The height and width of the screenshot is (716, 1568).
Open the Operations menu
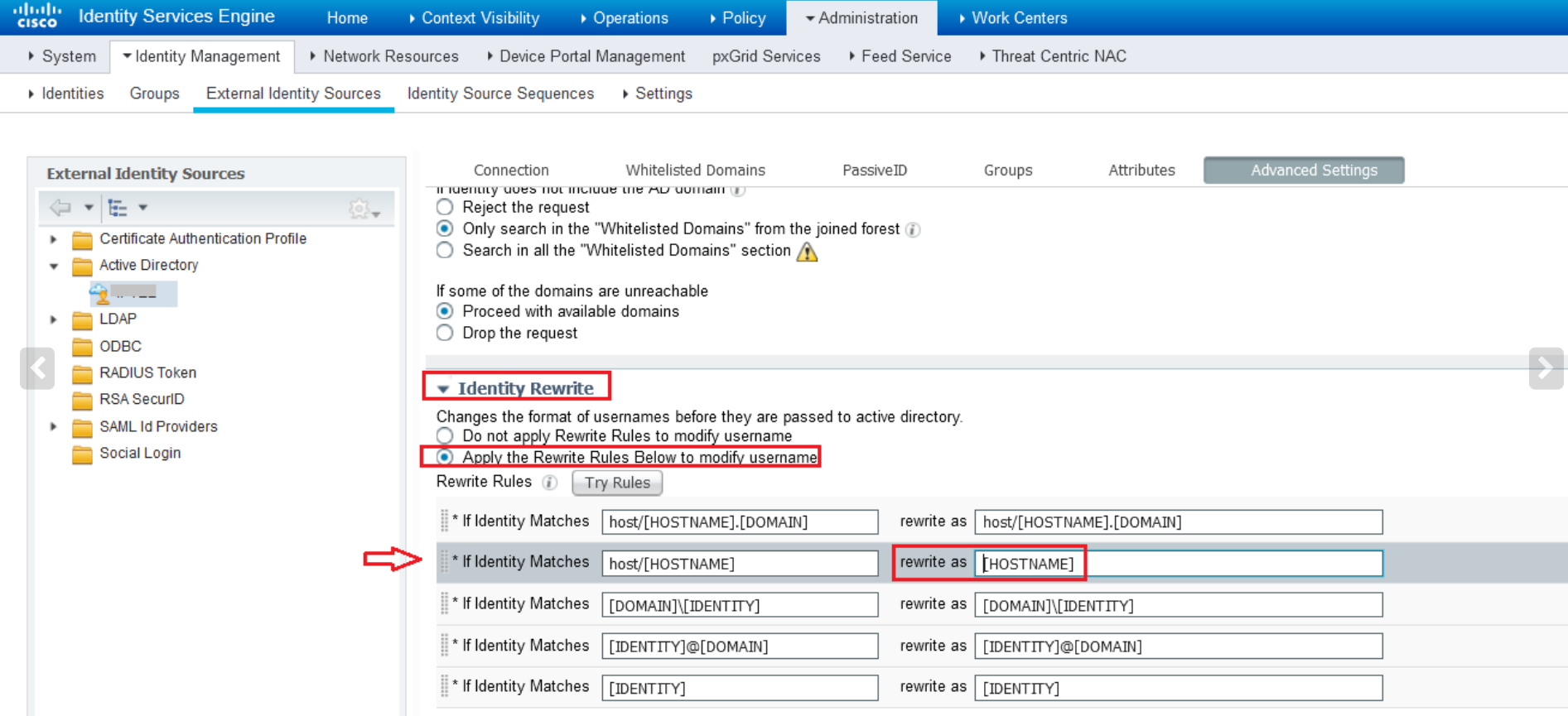pyautogui.click(x=630, y=18)
